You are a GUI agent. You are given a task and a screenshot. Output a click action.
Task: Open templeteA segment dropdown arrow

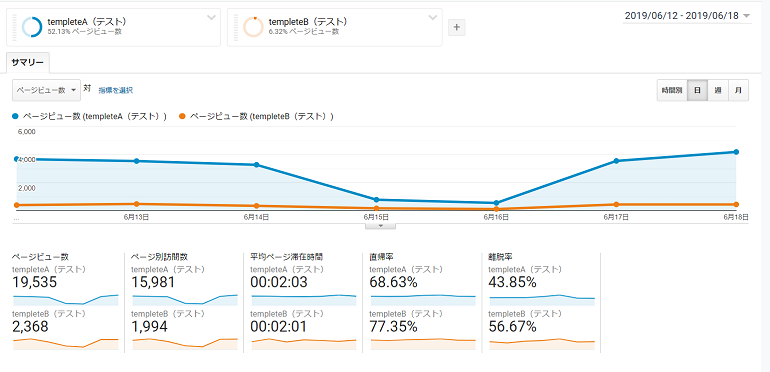click(211, 18)
